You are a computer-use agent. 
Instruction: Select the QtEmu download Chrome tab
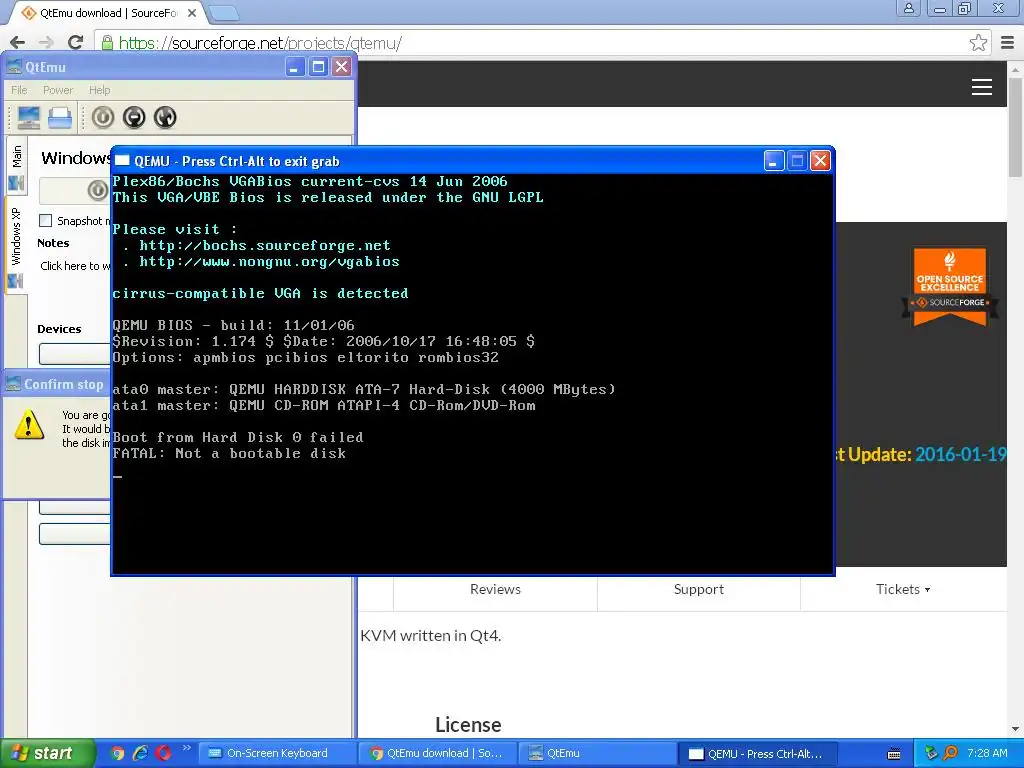(x=108, y=13)
